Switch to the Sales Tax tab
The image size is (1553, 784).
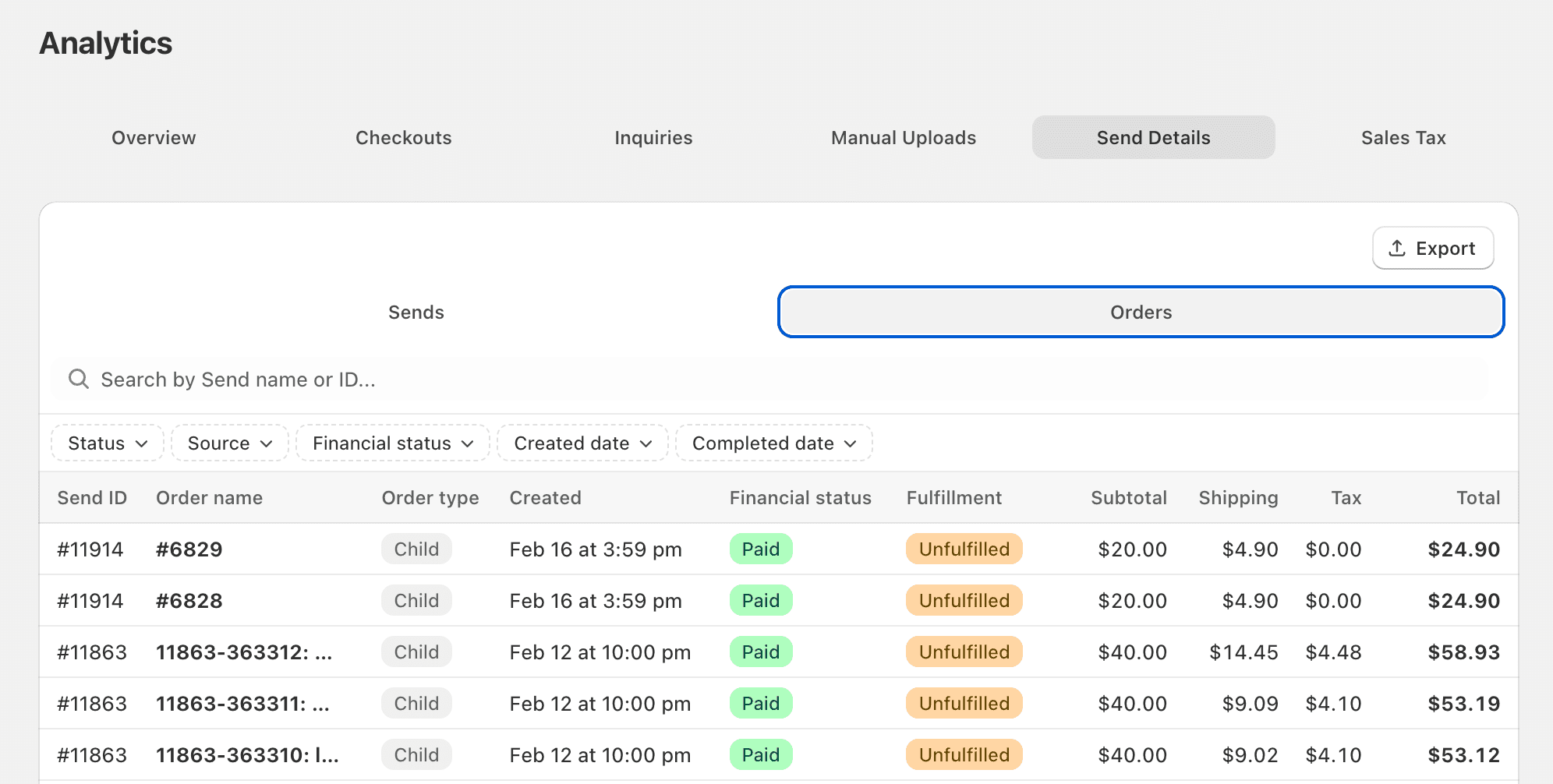pyautogui.click(x=1403, y=138)
